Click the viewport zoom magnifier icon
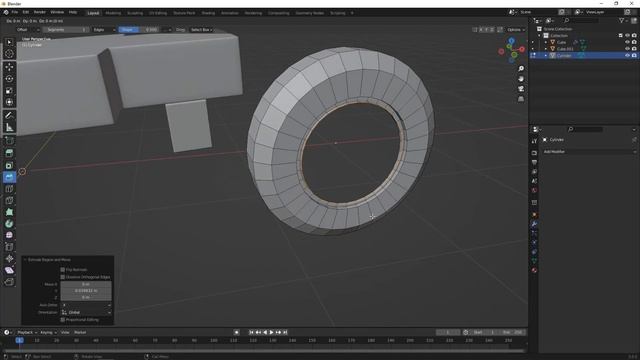Screen dimensions: 640x360 click(521, 69)
